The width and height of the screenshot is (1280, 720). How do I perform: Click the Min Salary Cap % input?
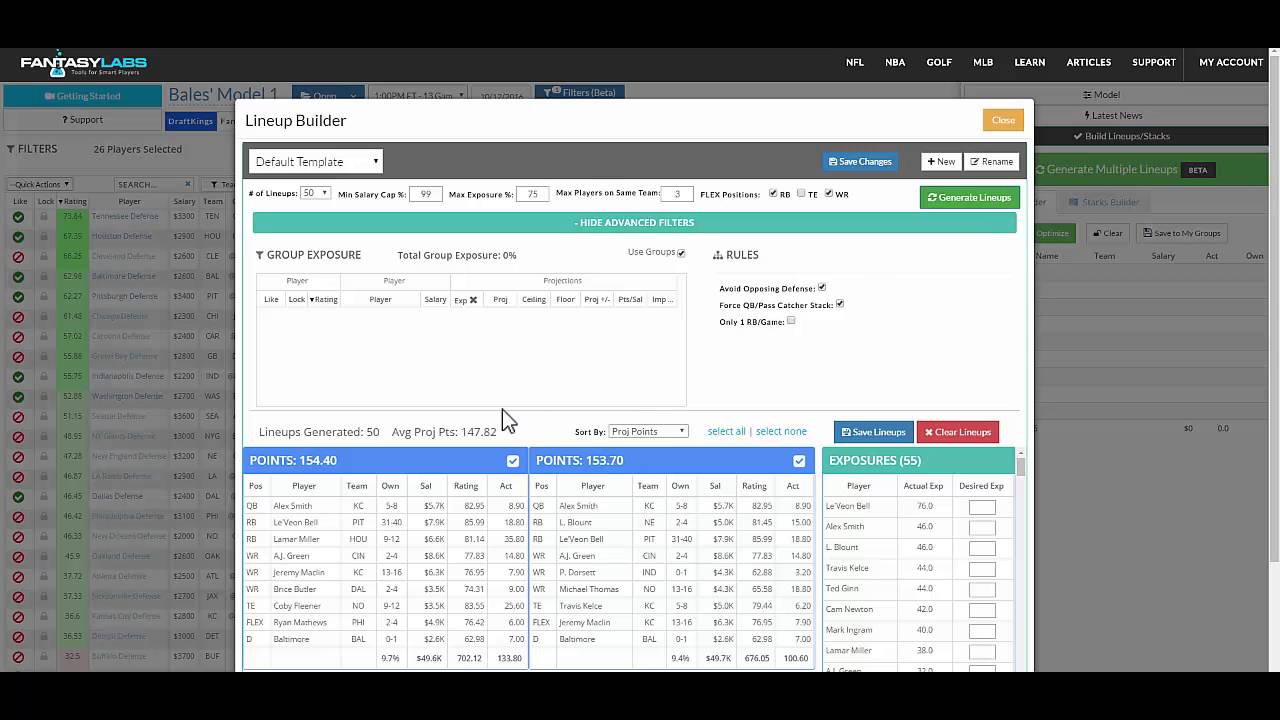(426, 194)
